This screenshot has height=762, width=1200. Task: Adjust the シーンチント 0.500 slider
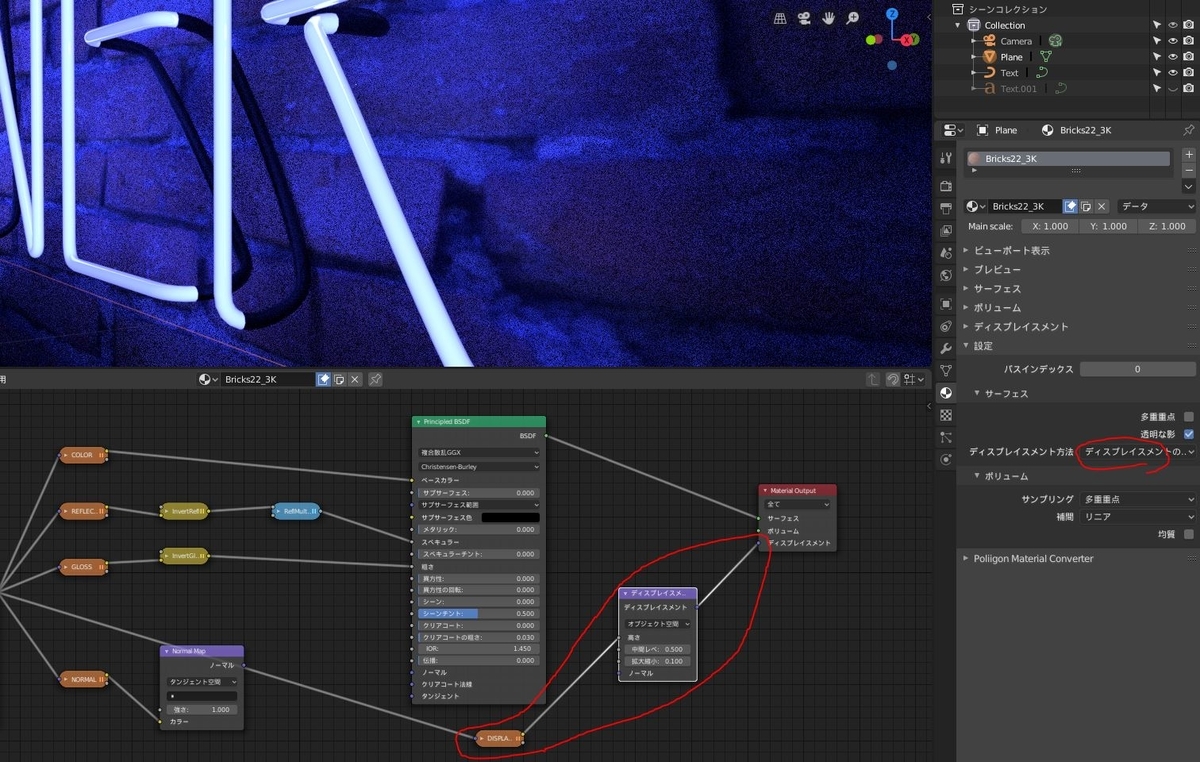pyautogui.click(x=479, y=614)
